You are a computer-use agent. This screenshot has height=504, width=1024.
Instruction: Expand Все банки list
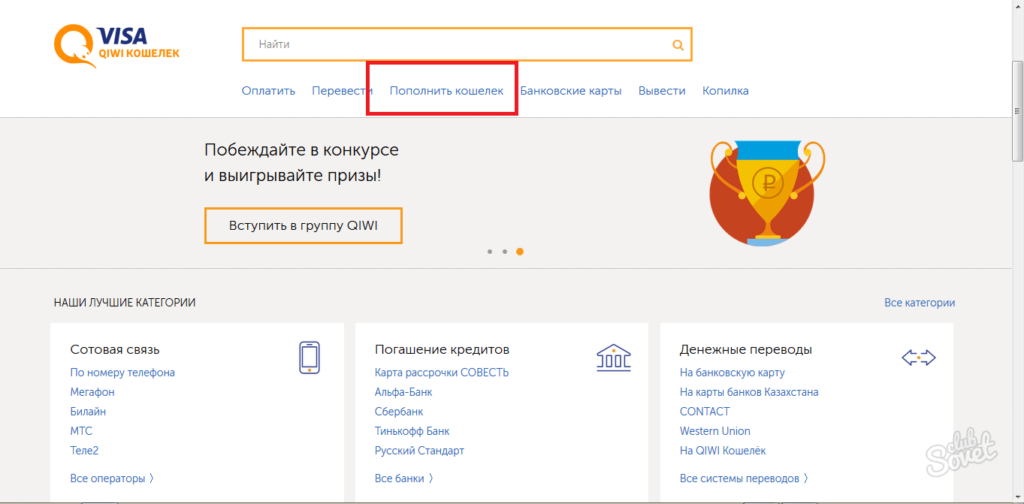[404, 479]
